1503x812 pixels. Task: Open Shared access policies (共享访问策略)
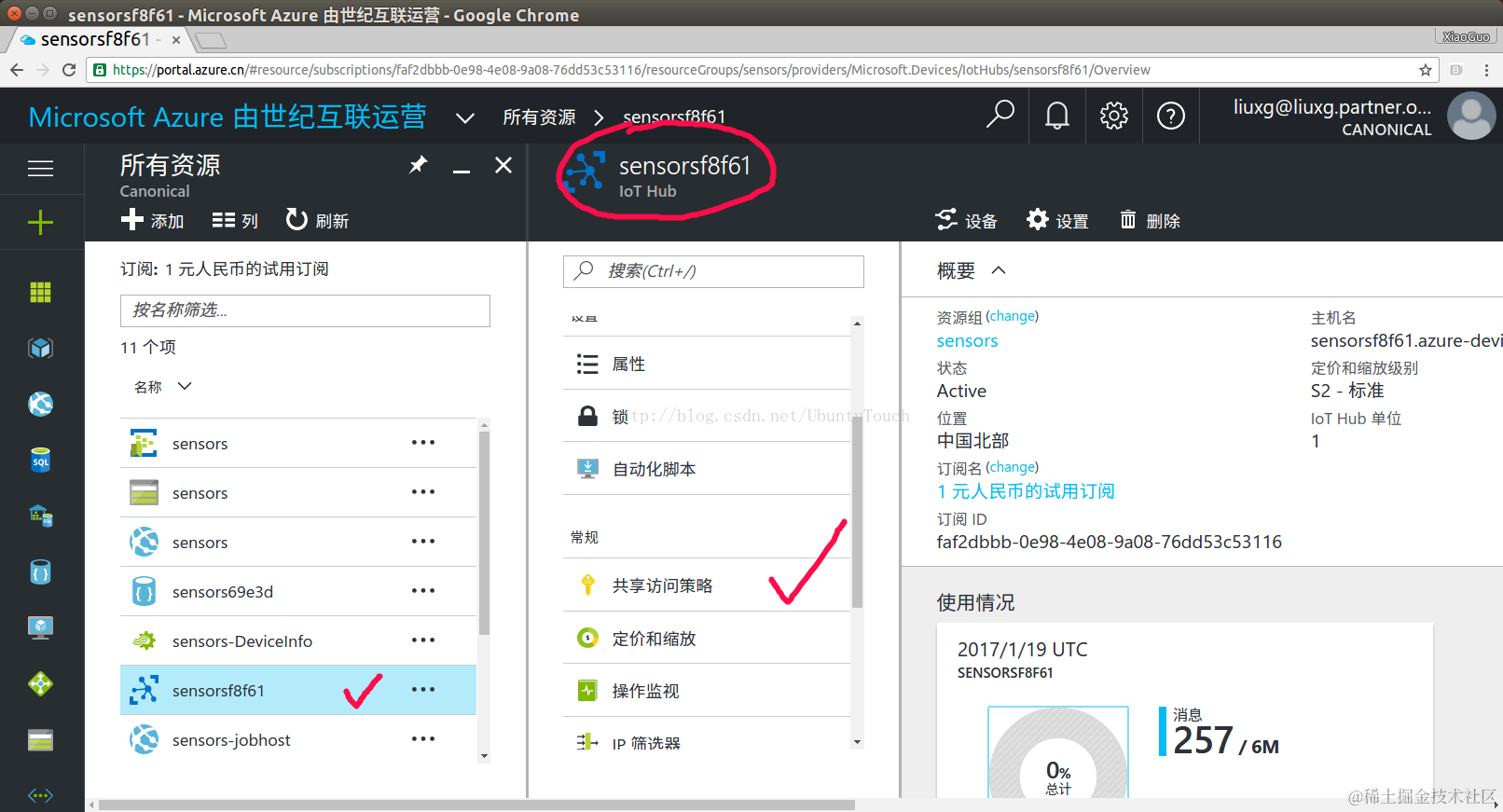(x=707, y=585)
